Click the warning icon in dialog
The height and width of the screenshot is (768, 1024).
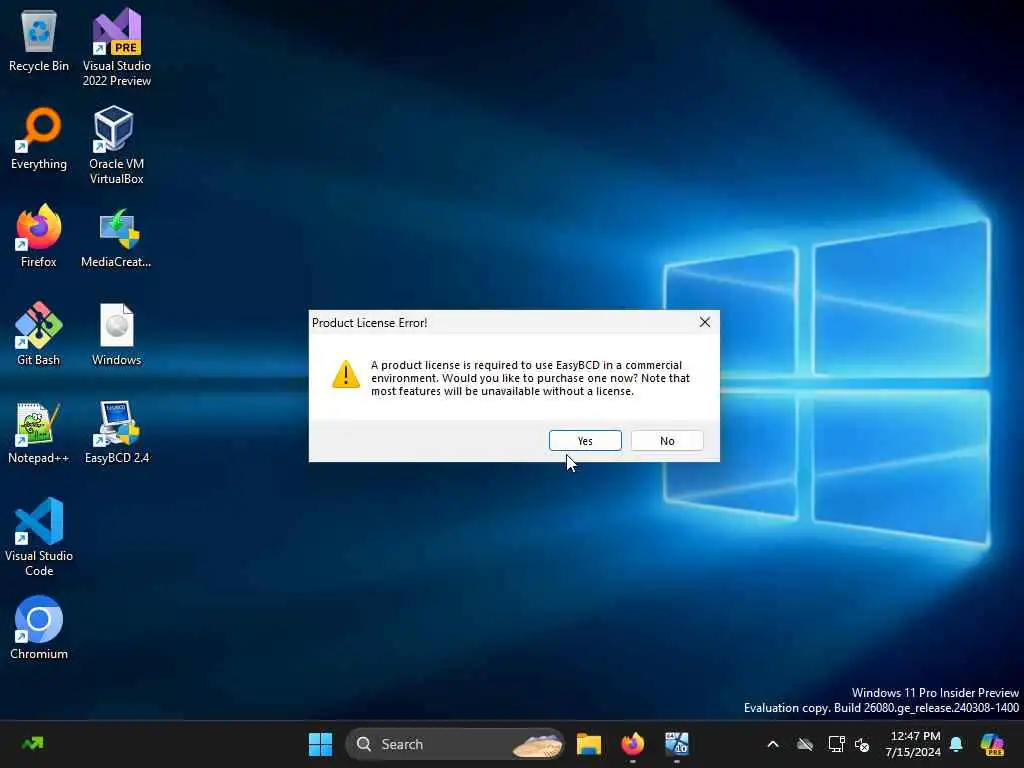(x=345, y=374)
